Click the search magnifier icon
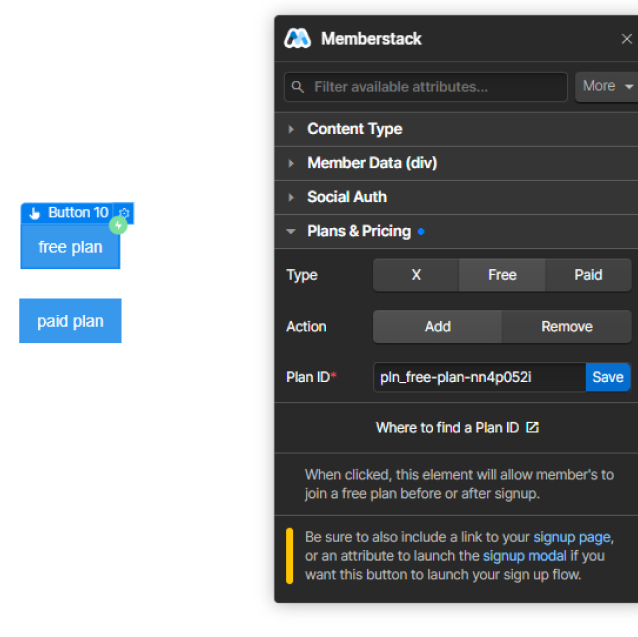This screenshot has height=637, width=638. pyautogui.click(x=297, y=87)
